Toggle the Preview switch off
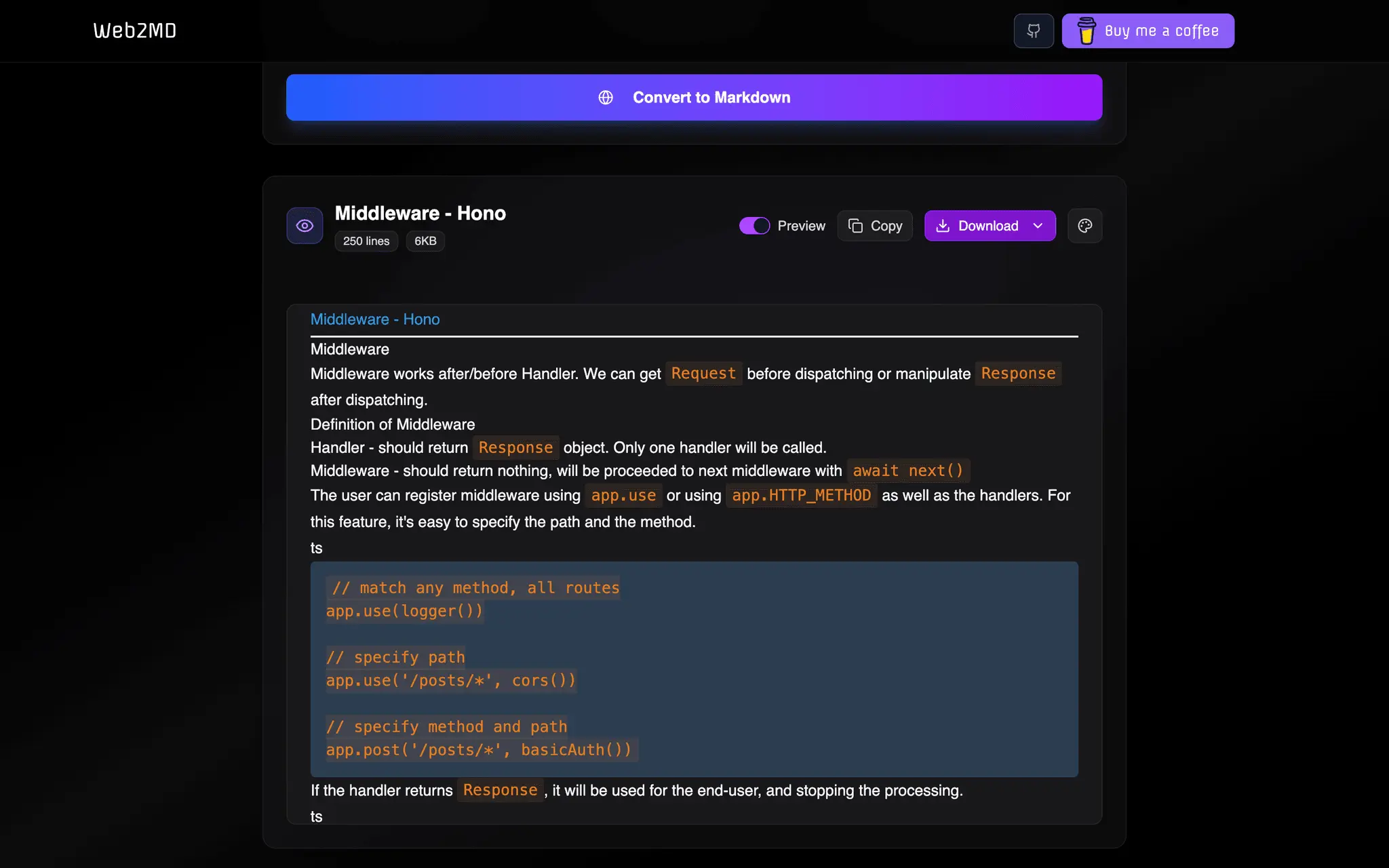Screen dimensions: 1389x868 (754, 226)
